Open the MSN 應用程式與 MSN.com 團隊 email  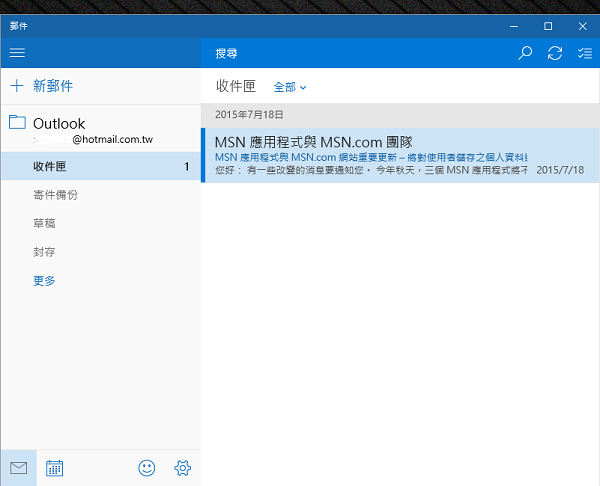coord(400,155)
